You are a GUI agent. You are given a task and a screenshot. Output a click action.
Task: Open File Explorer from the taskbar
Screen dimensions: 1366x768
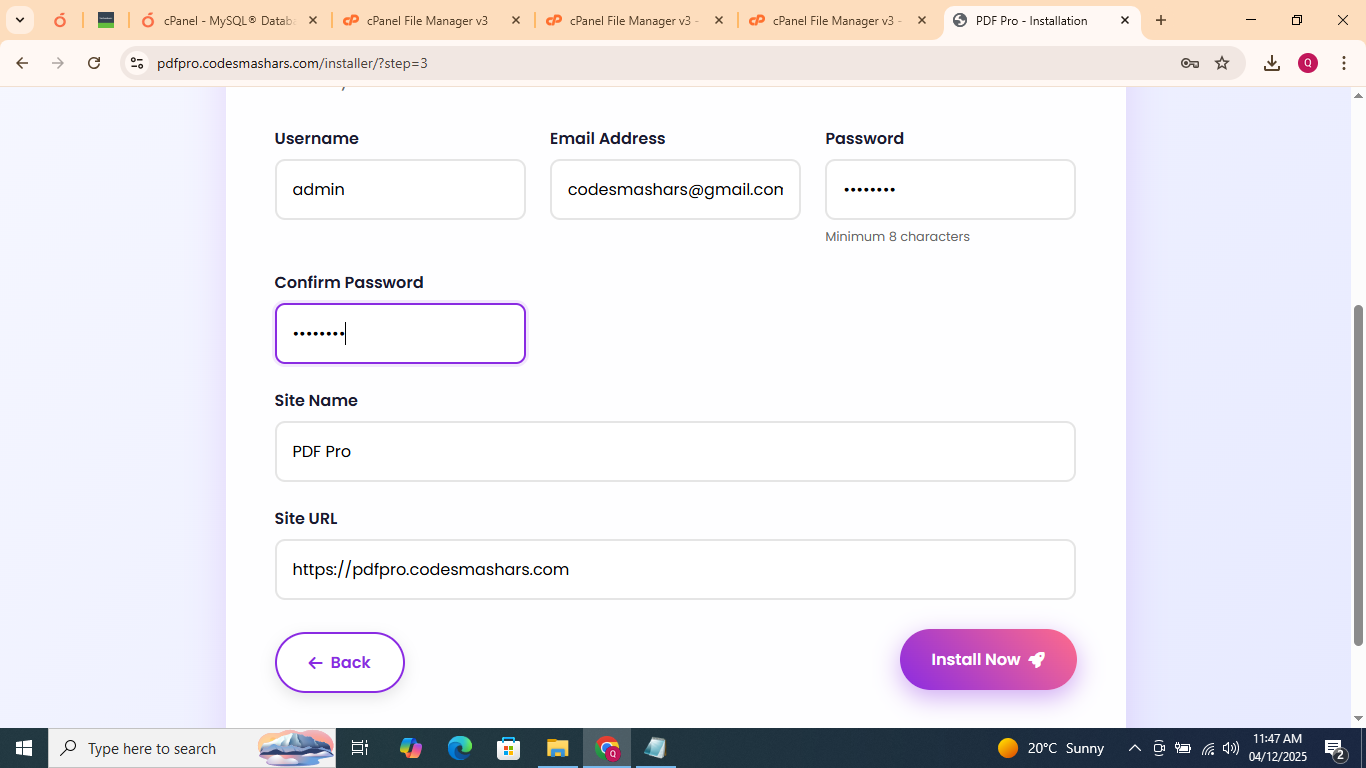pyautogui.click(x=557, y=748)
